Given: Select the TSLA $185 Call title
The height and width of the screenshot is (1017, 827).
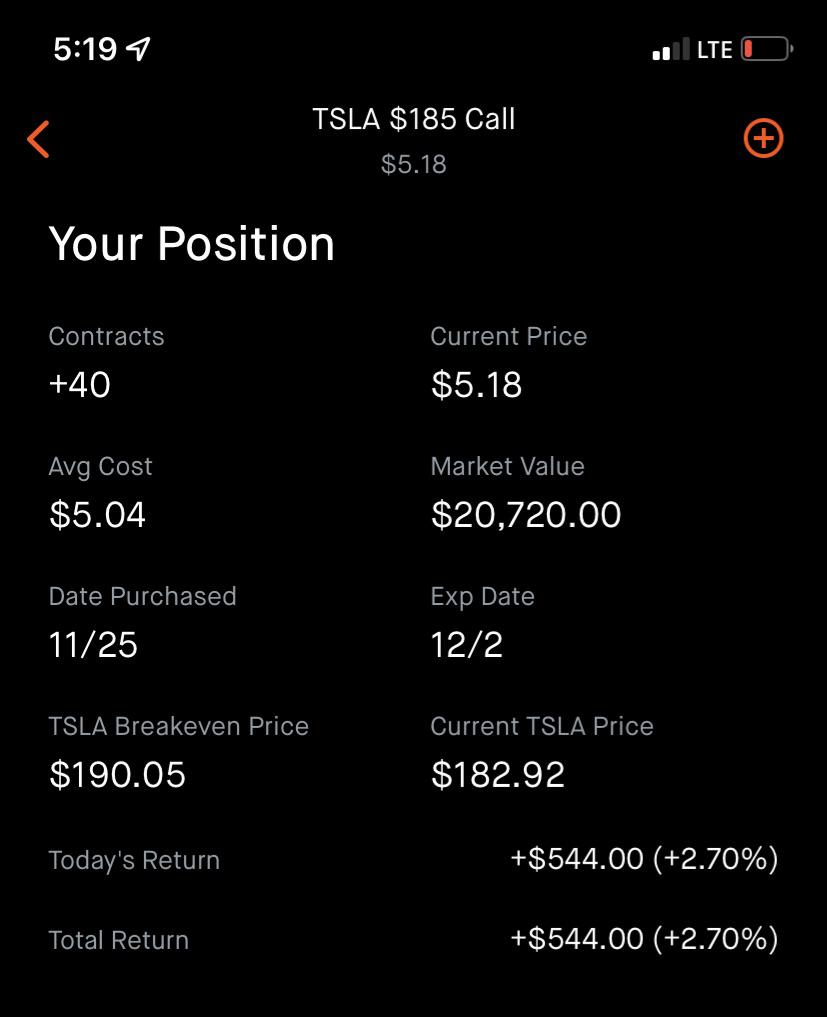Looking at the screenshot, I should point(413,119).
